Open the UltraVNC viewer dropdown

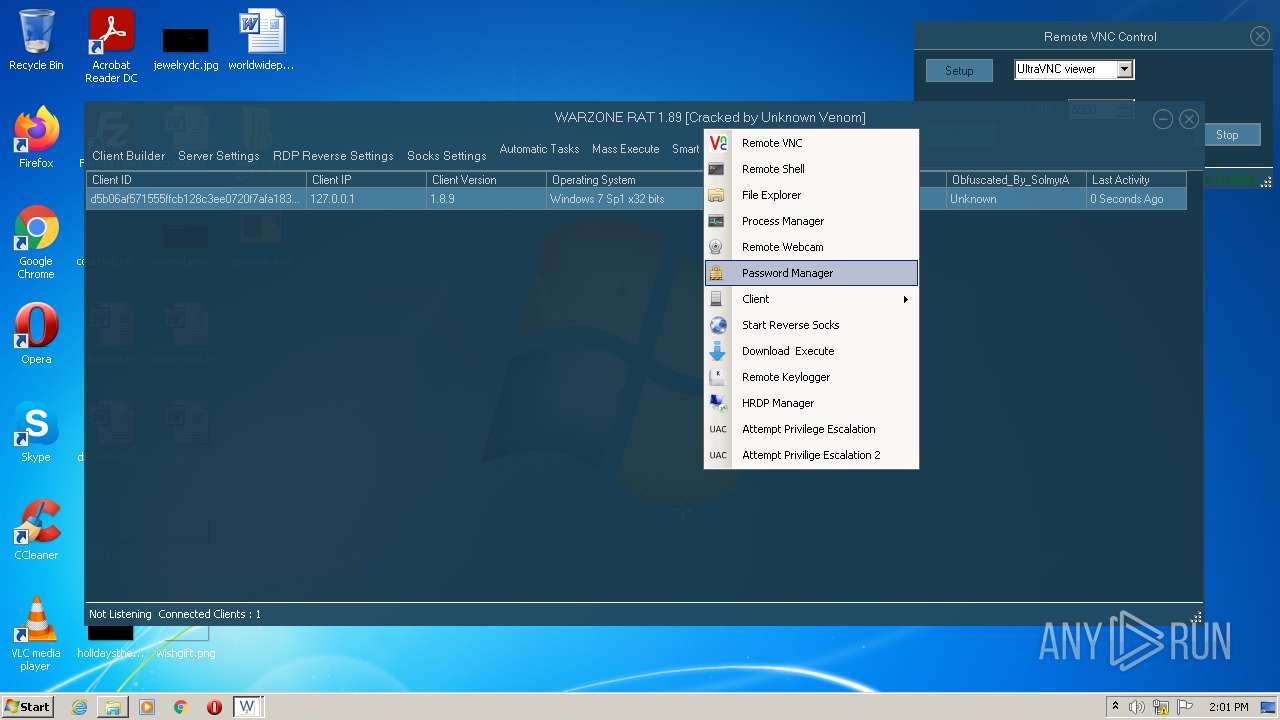tap(1125, 69)
